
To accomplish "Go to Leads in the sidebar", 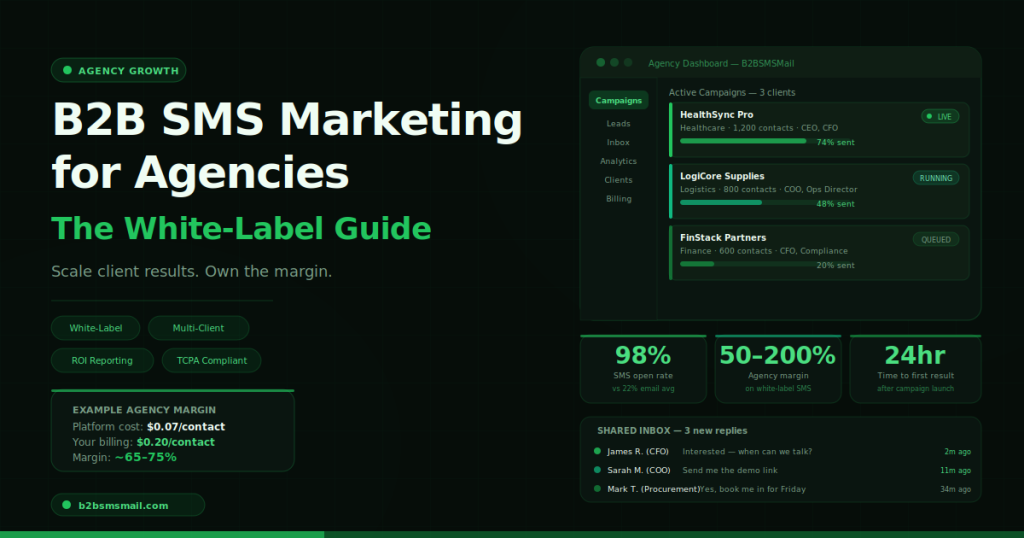I will [x=618, y=123].
